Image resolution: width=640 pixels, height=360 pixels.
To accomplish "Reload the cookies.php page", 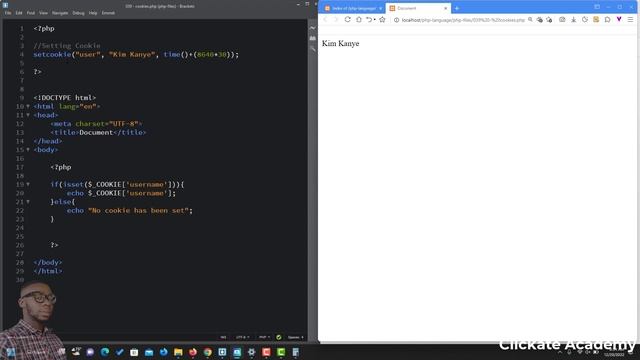I will (347, 20).
